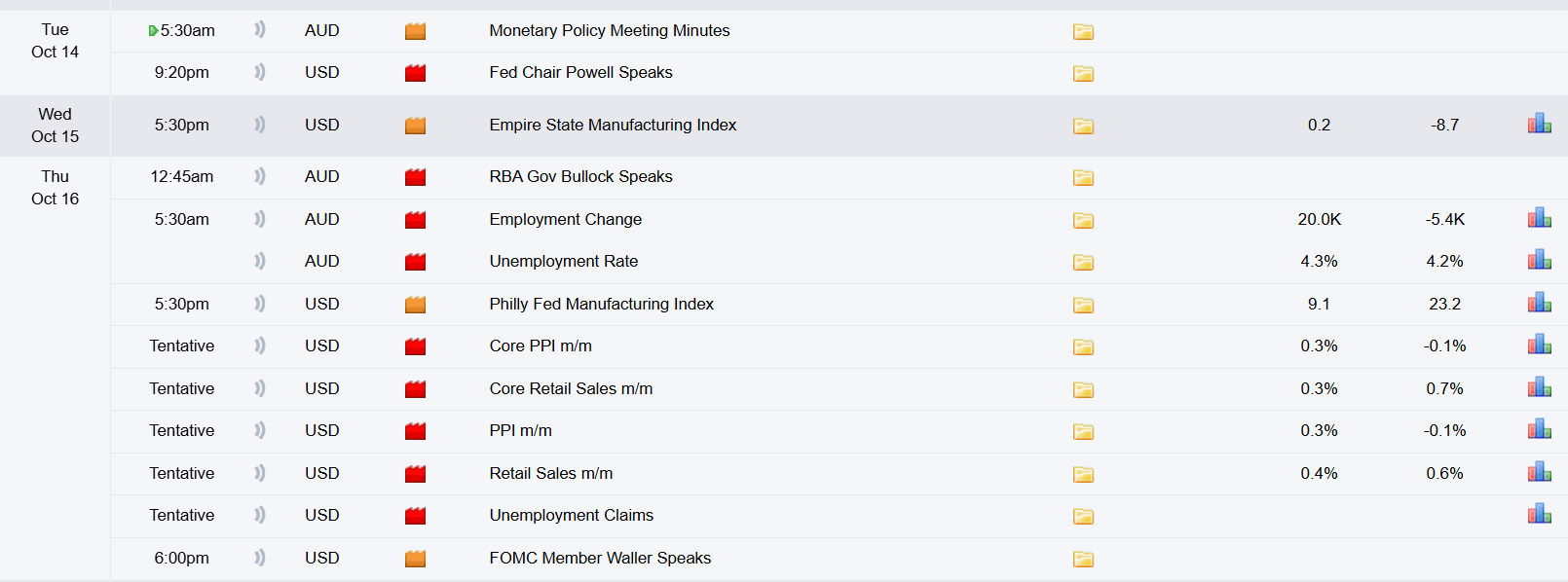Click the alert icon for Fed Chair Powell Speaks

[259, 72]
